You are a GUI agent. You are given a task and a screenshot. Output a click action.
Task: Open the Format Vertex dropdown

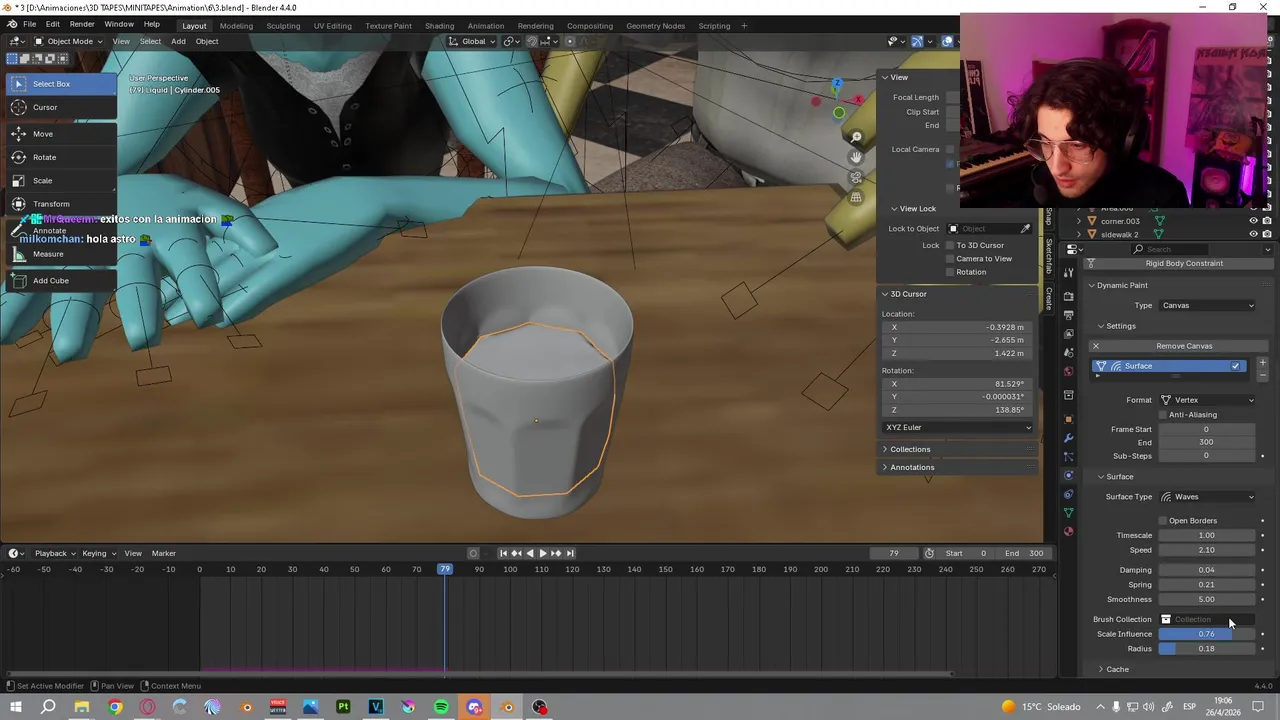pos(1207,400)
